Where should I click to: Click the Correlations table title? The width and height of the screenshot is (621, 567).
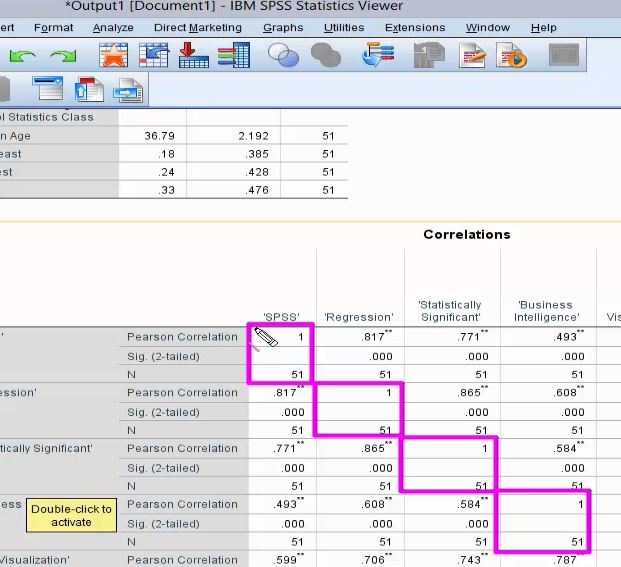467,234
